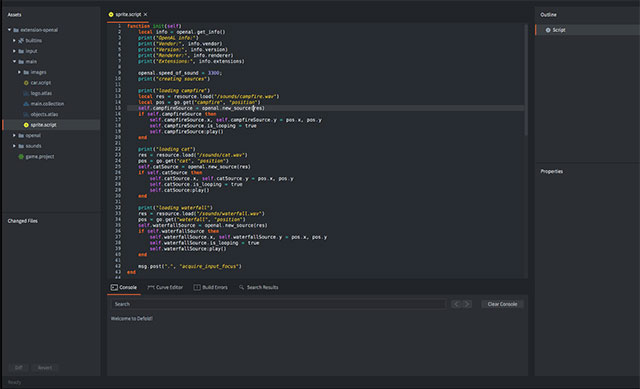Screen dimensions: 640x389
Task: Collapse the main folder arrow
Action: pos(14,62)
